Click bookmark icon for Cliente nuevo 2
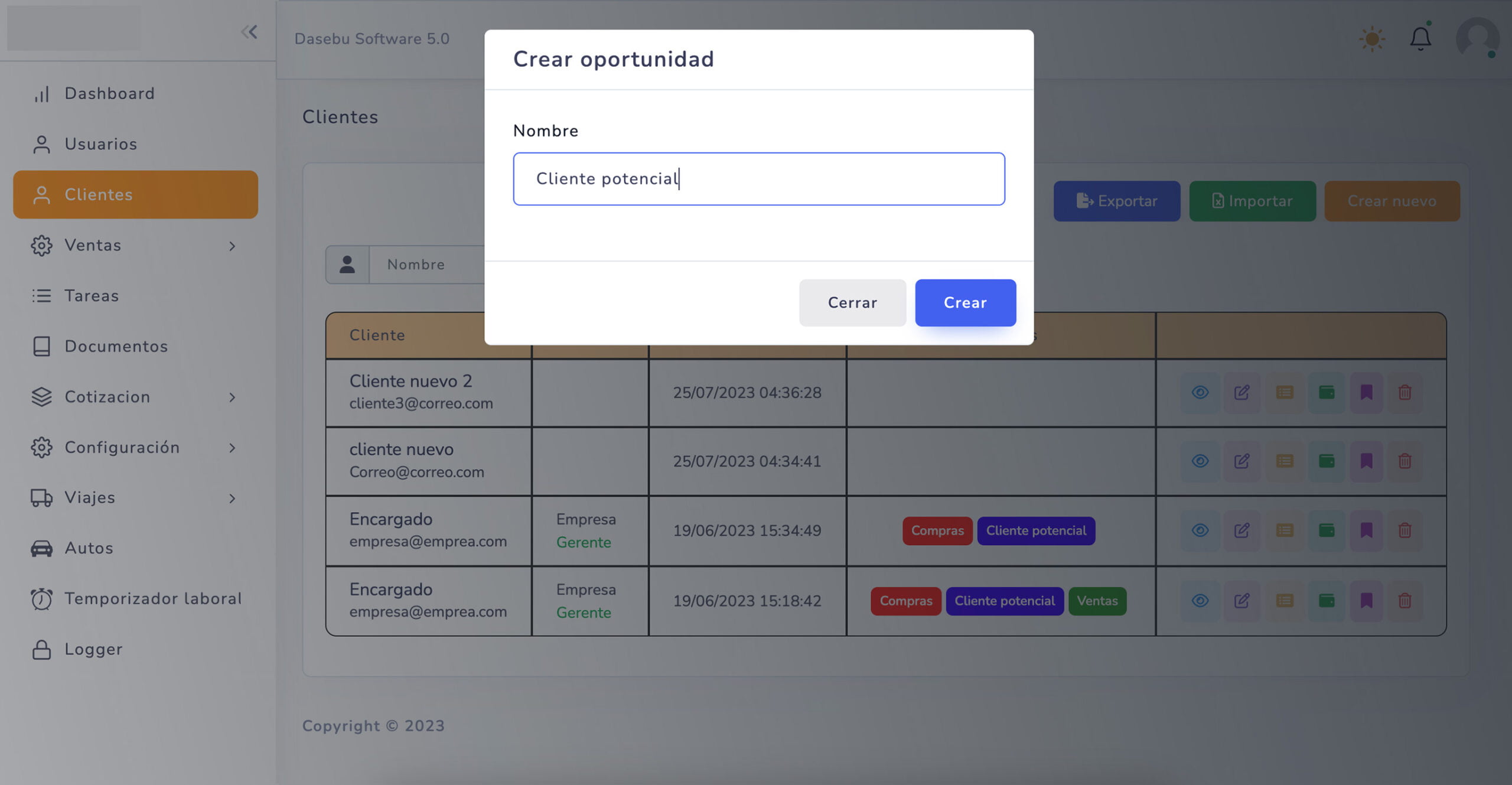 coord(1366,392)
